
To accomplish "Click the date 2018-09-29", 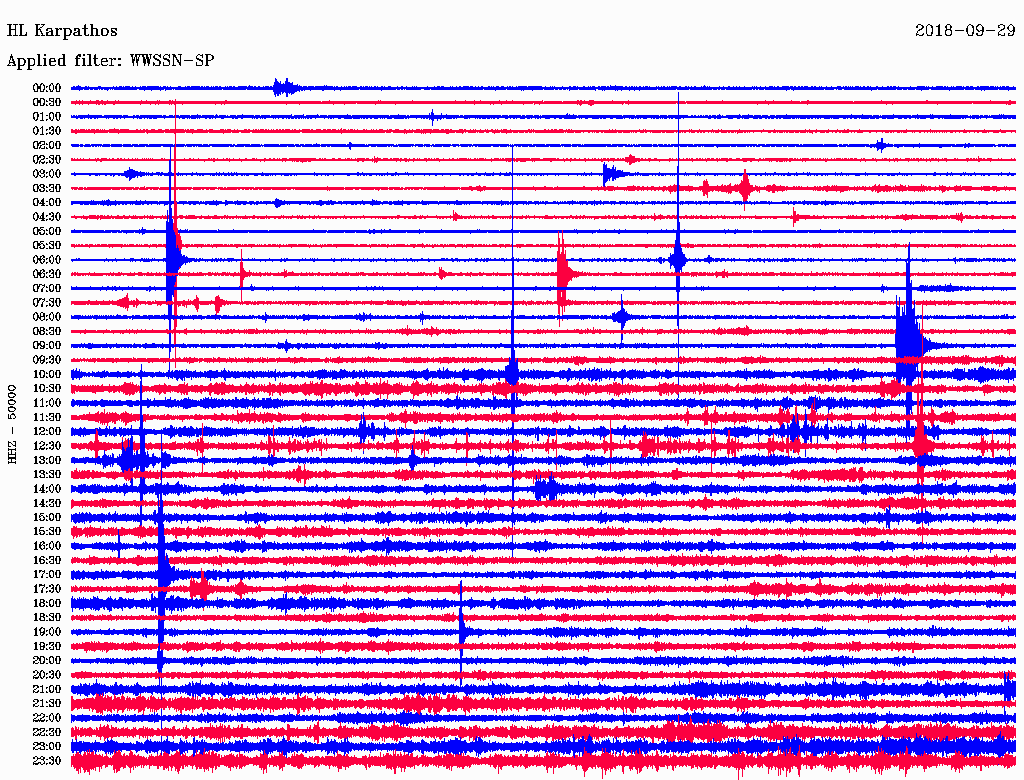I will tap(965, 30).
